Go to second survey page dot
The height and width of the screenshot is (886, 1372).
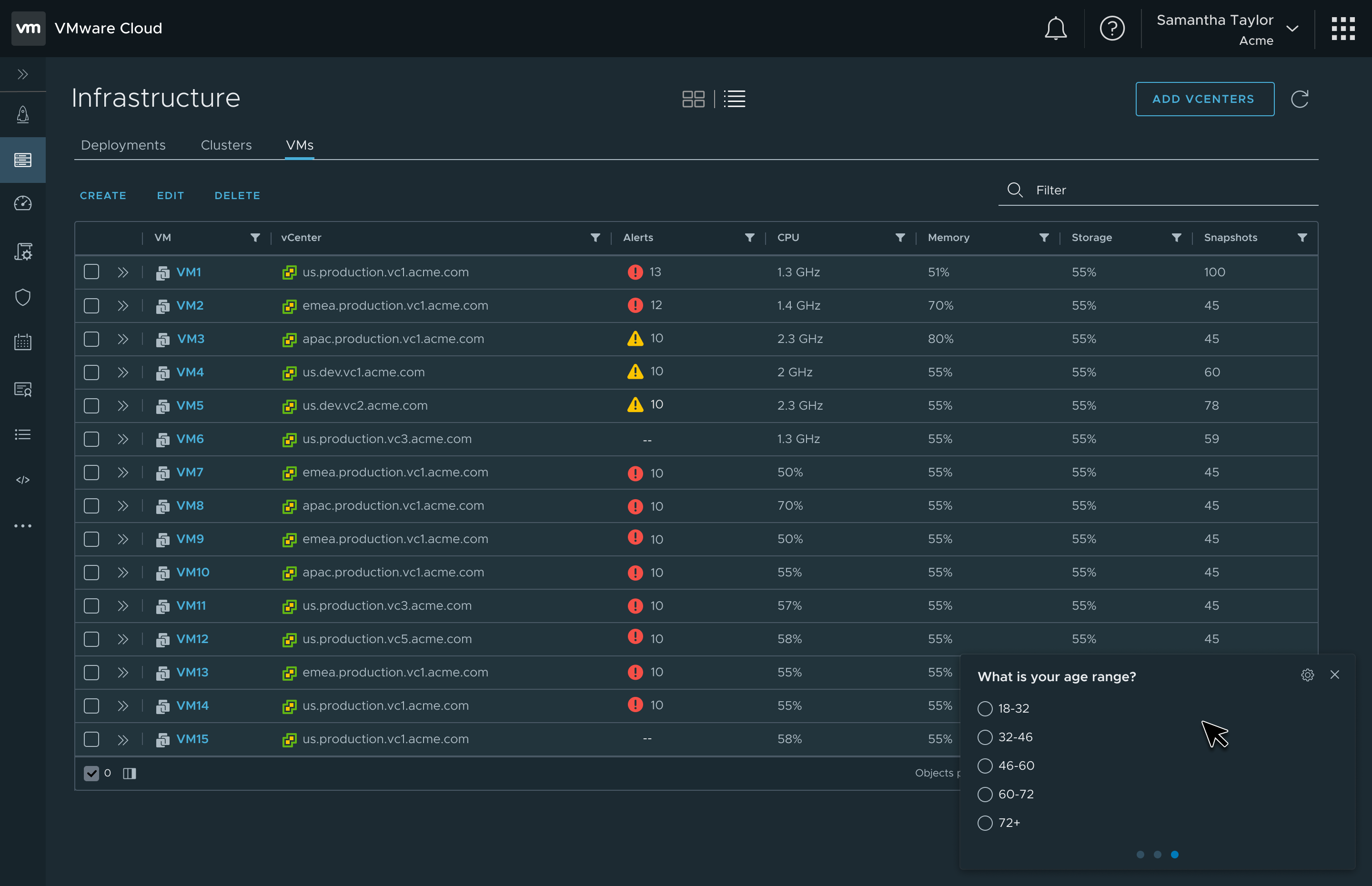1158,855
